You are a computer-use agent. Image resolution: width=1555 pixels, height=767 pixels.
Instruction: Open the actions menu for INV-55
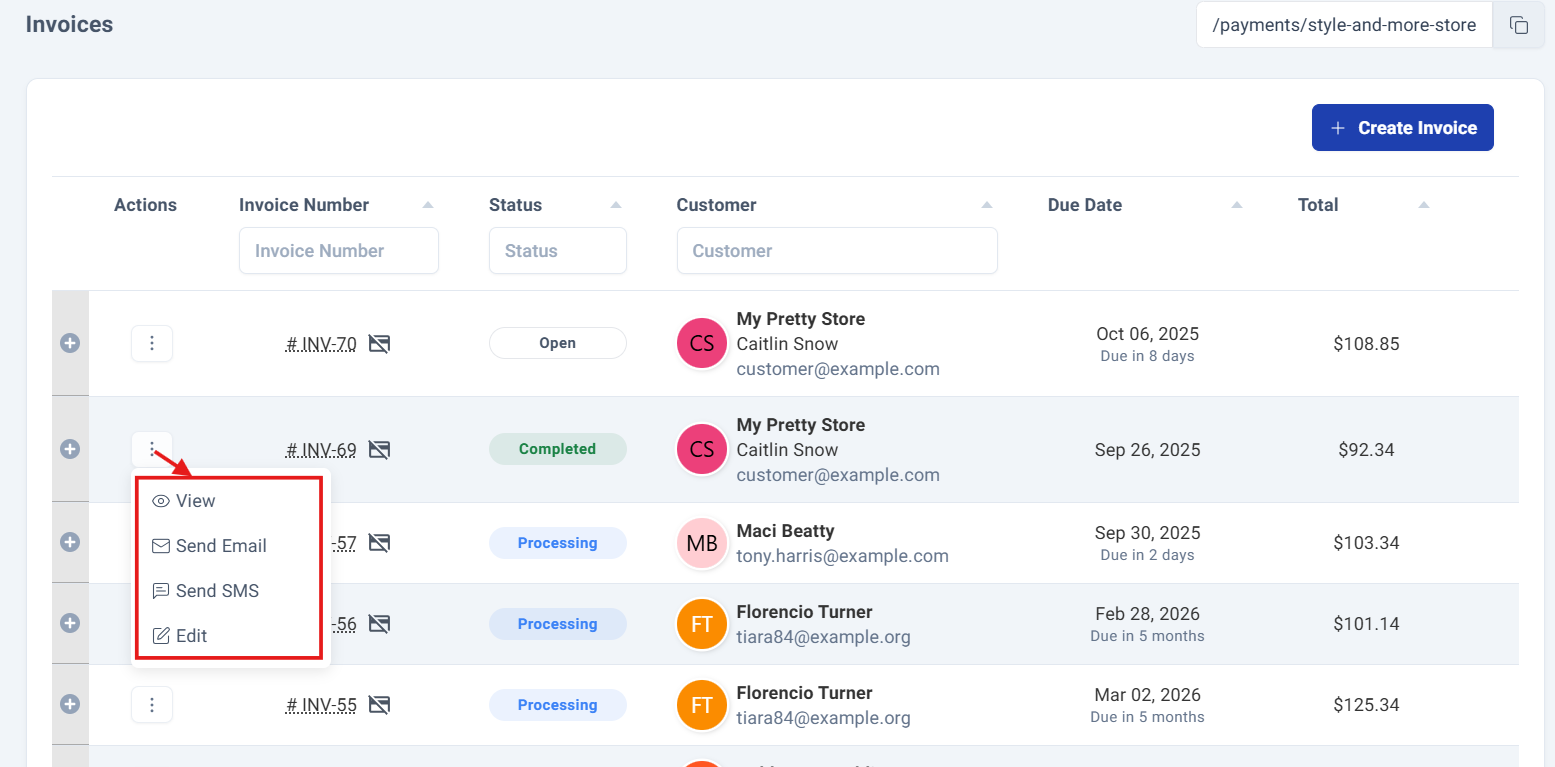point(152,705)
